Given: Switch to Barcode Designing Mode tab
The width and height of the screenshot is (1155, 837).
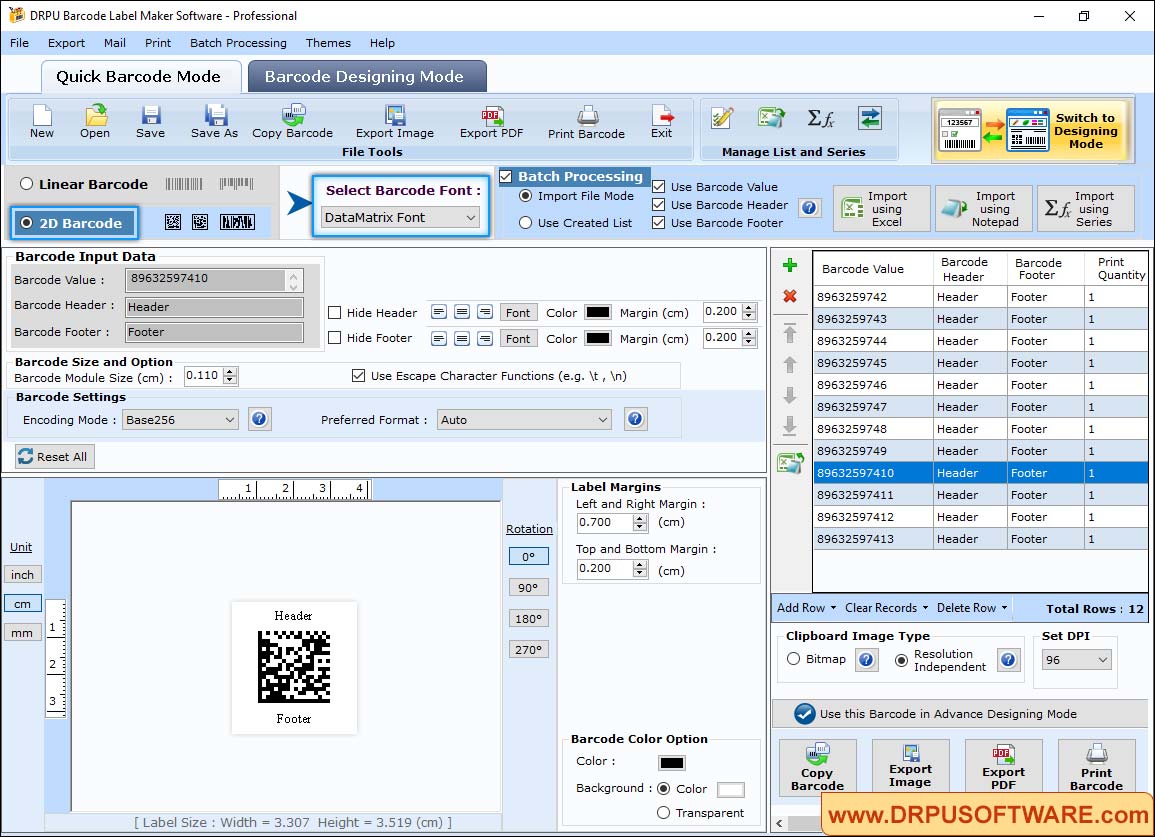Looking at the screenshot, I should point(367,77).
